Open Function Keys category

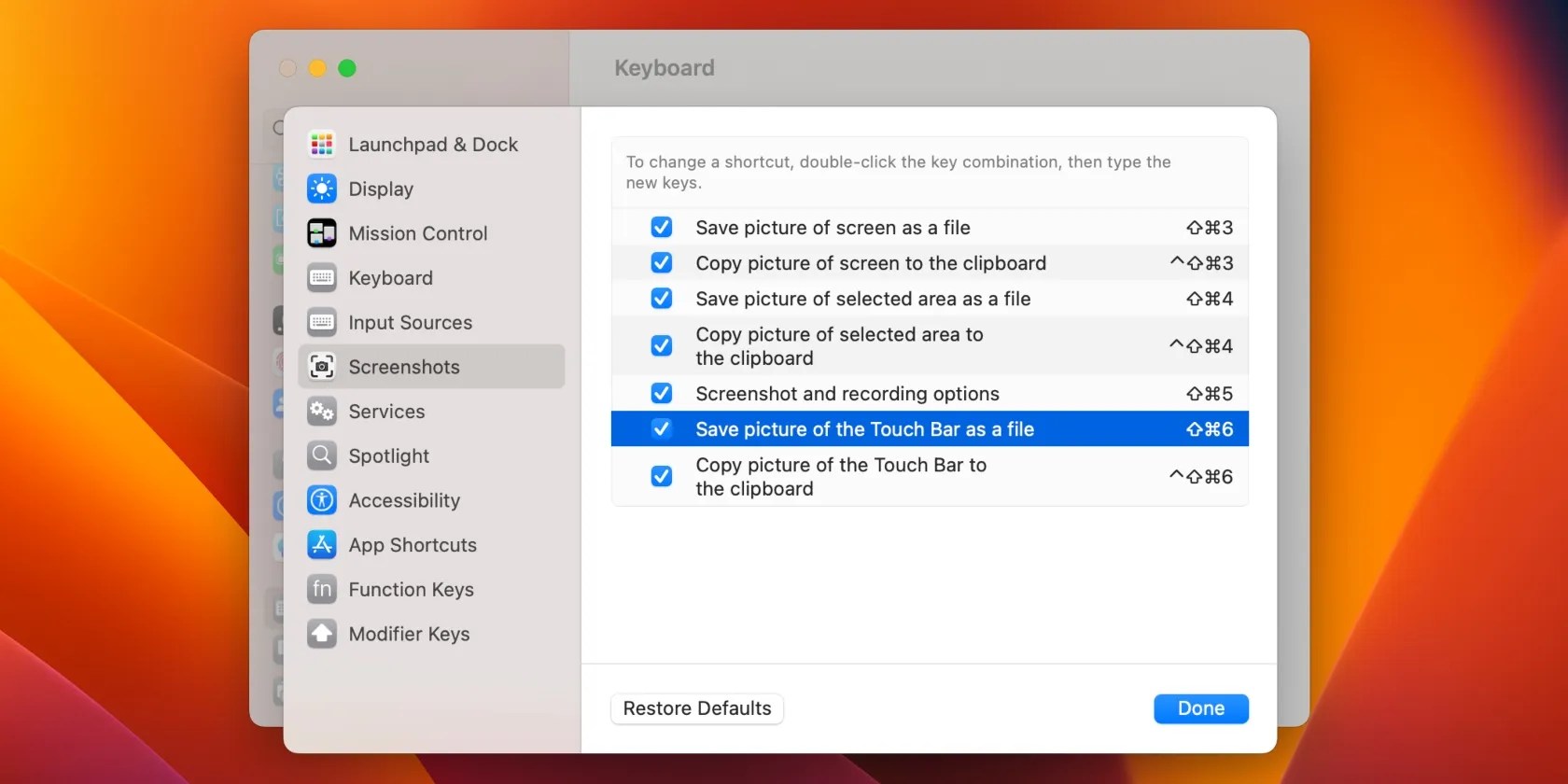[431, 589]
